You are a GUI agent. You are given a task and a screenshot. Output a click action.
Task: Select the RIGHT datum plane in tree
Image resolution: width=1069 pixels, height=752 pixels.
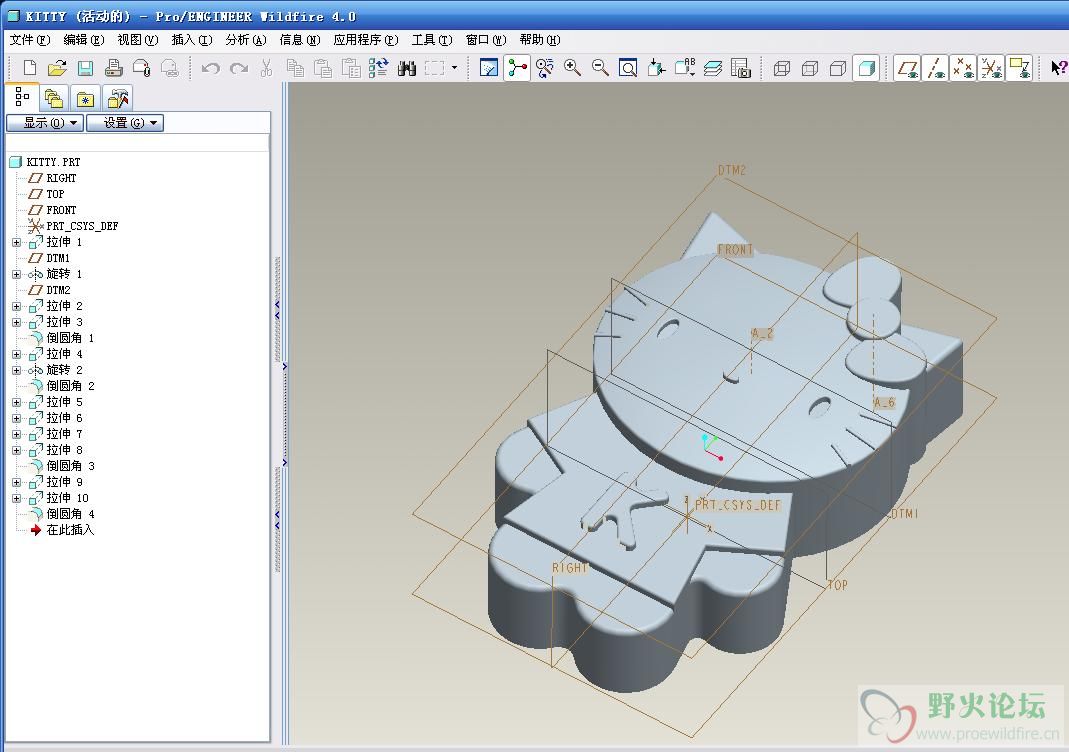tap(52, 178)
